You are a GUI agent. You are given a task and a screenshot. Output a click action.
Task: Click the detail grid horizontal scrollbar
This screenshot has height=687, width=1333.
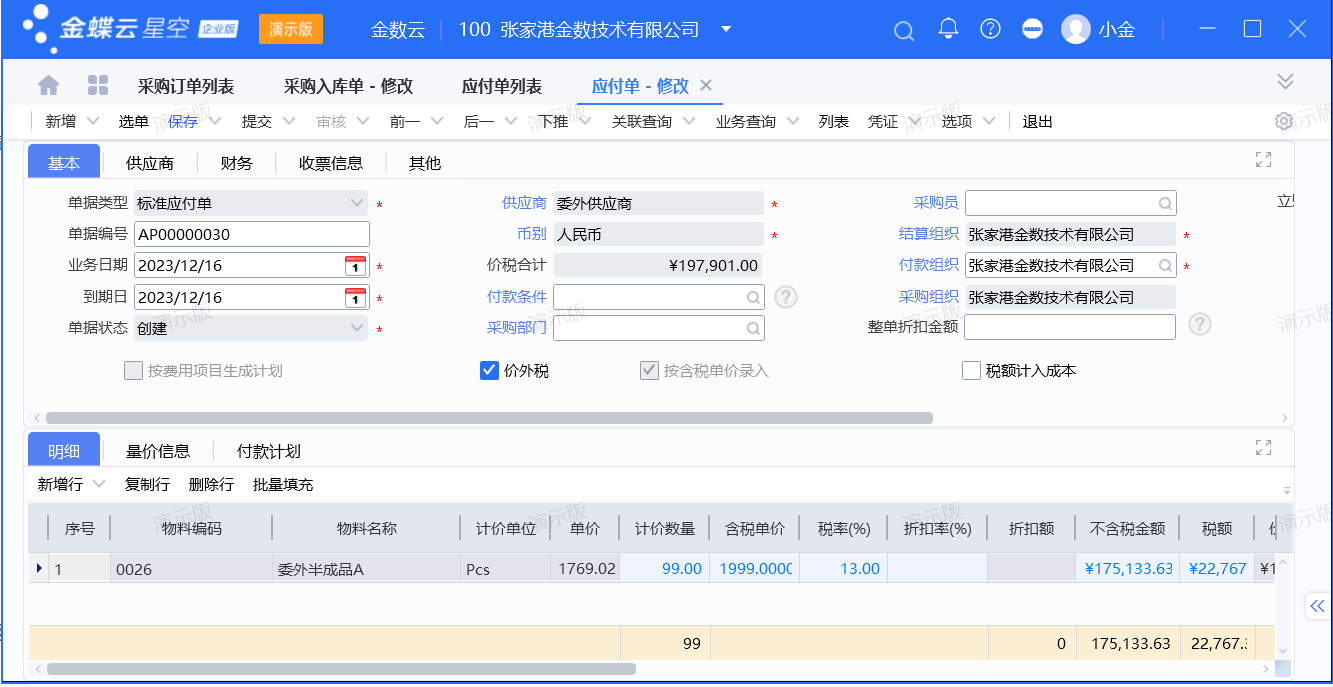tap(341, 668)
